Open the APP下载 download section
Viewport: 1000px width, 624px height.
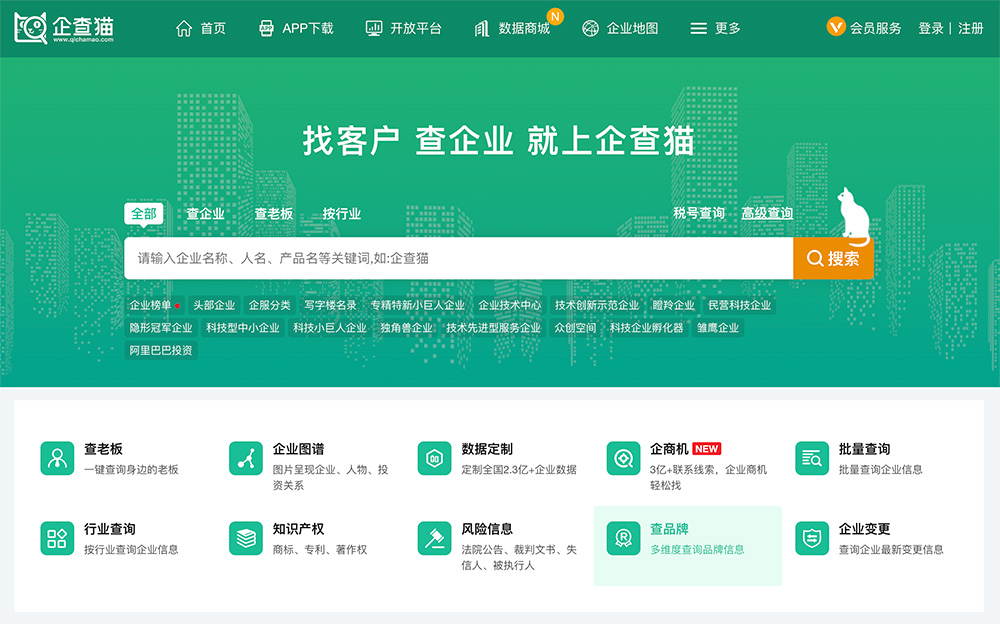click(x=299, y=28)
